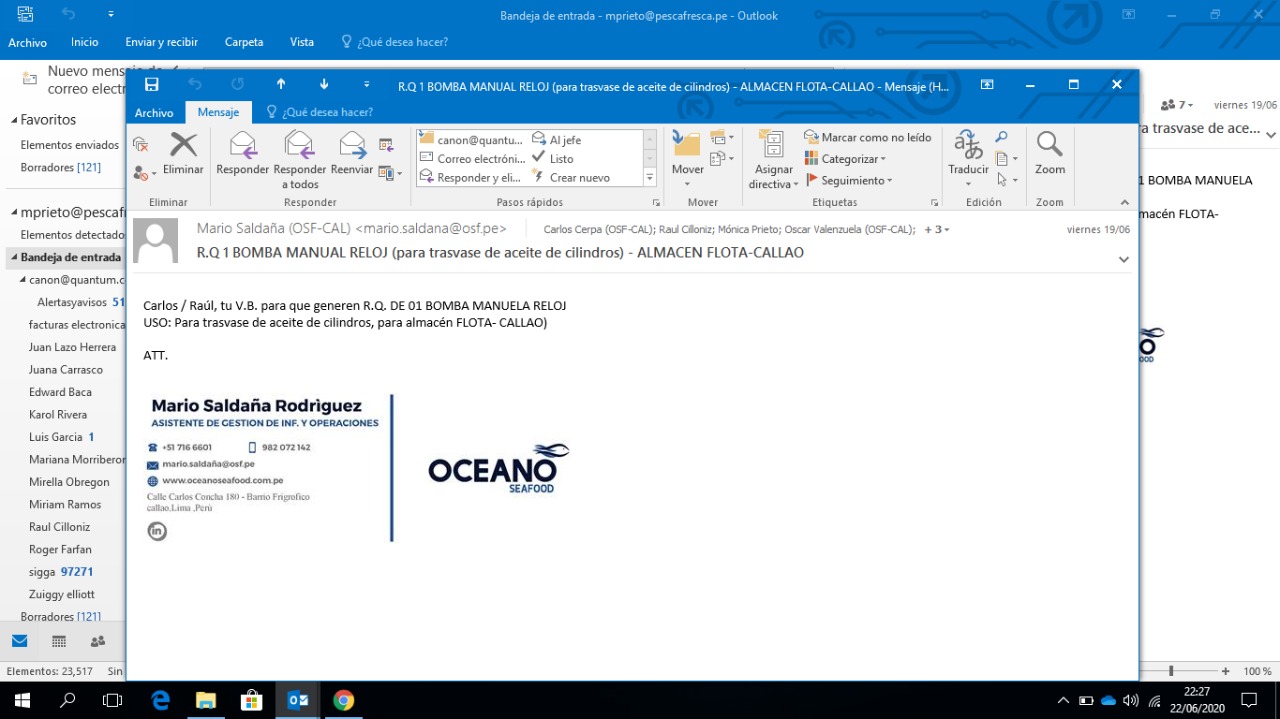Open the Enviar y recibir tab in Outlook
The width and height of the screenshot is (1280, 719).
coord(161,42)
